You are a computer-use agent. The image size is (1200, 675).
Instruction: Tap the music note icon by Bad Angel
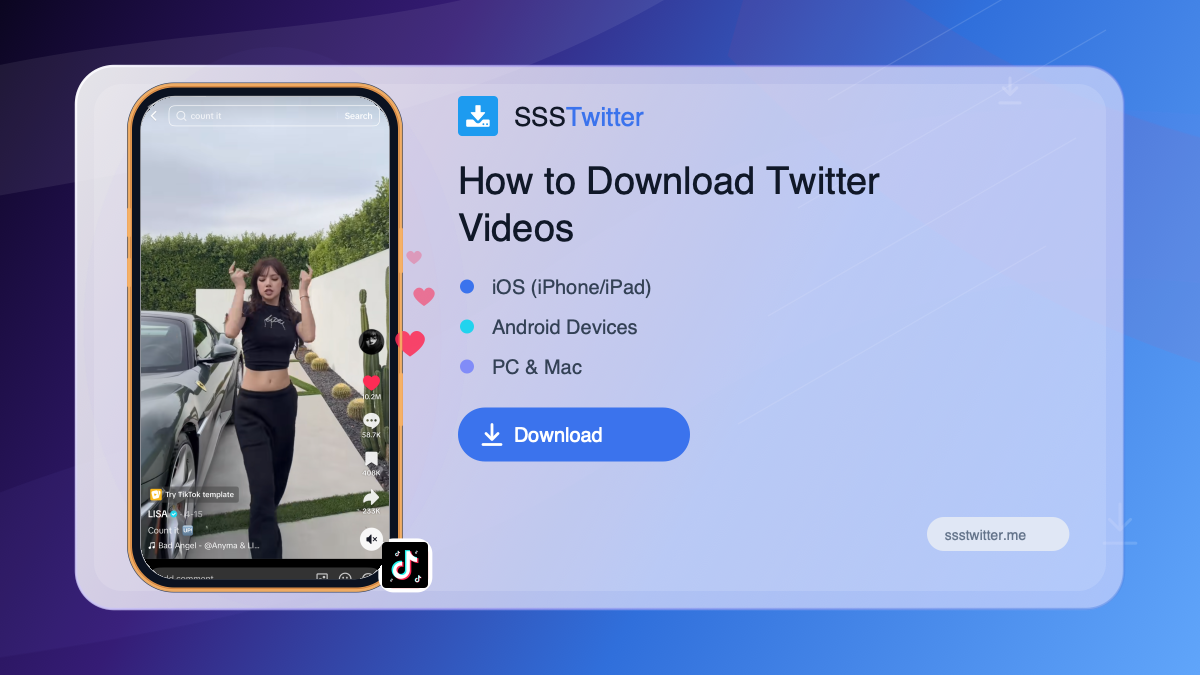point(152,545)
